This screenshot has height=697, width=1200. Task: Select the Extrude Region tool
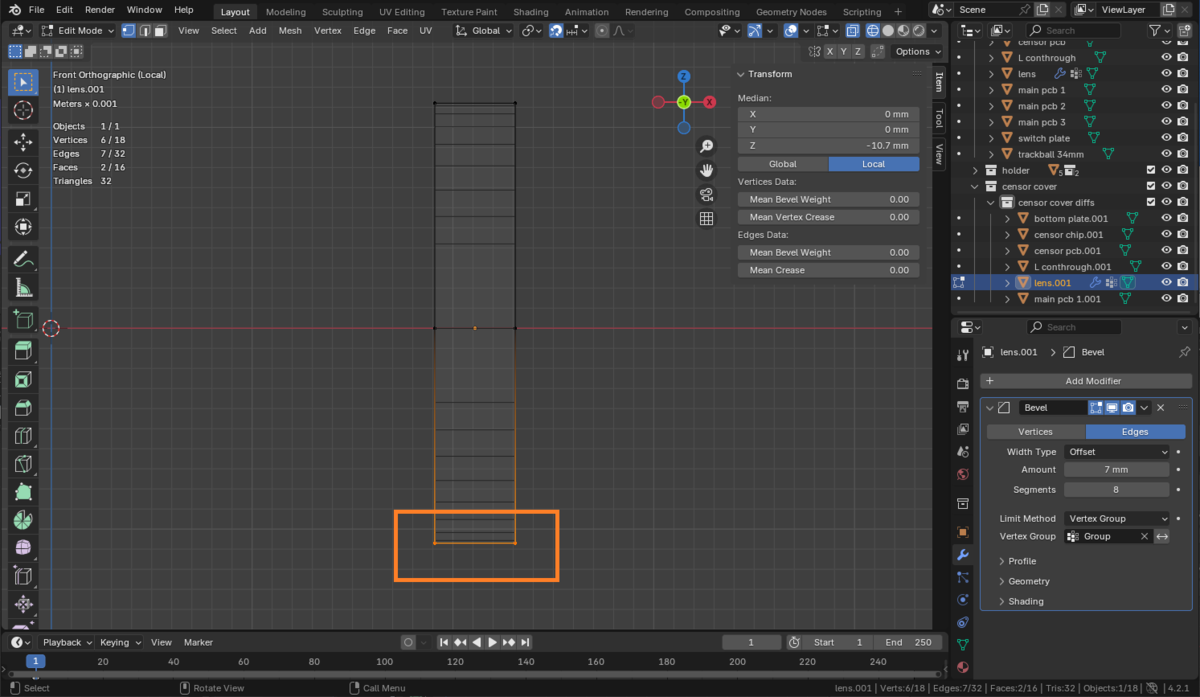point(22,351)
